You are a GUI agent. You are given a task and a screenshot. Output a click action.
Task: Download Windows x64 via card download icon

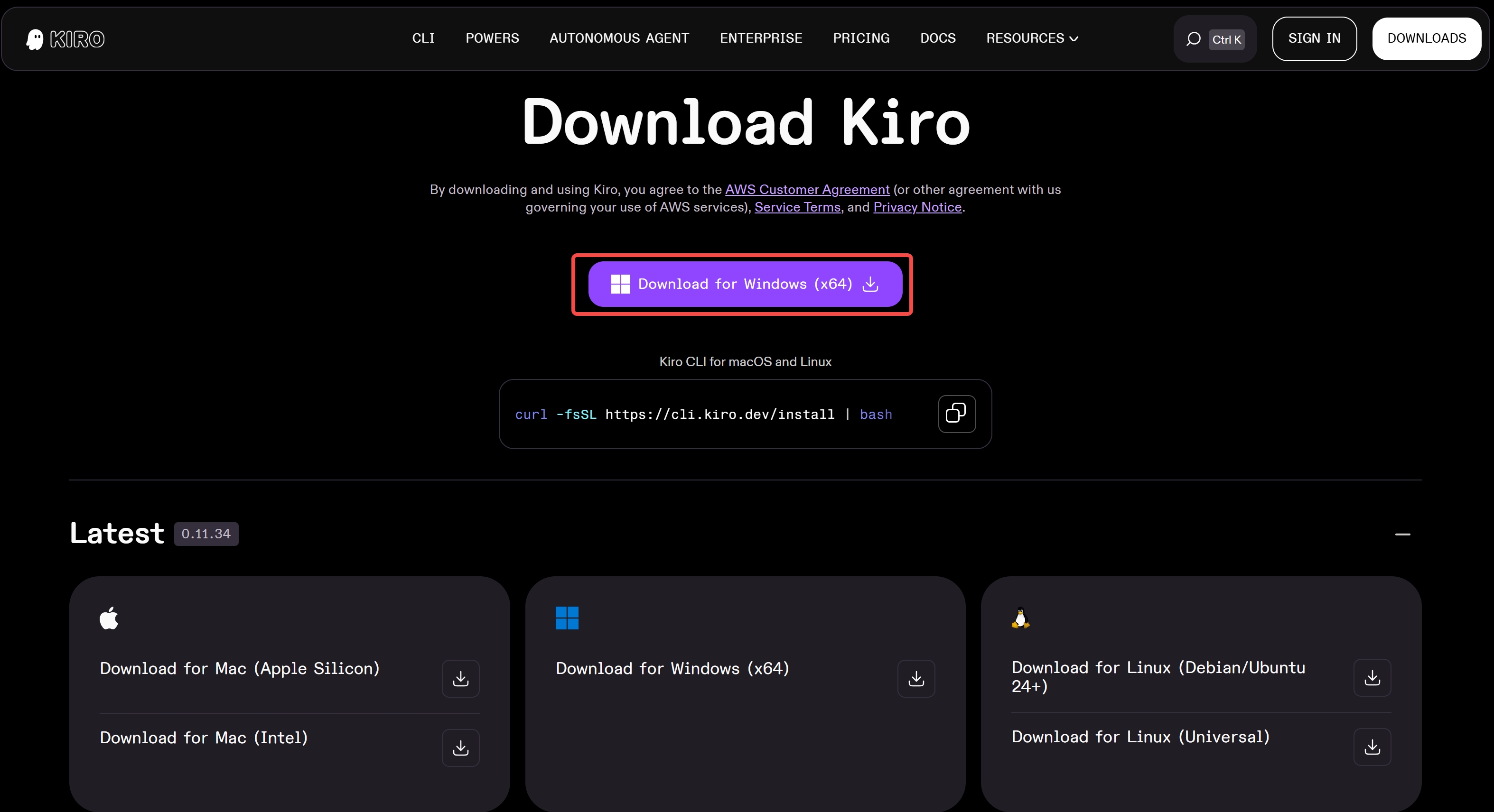916,678
